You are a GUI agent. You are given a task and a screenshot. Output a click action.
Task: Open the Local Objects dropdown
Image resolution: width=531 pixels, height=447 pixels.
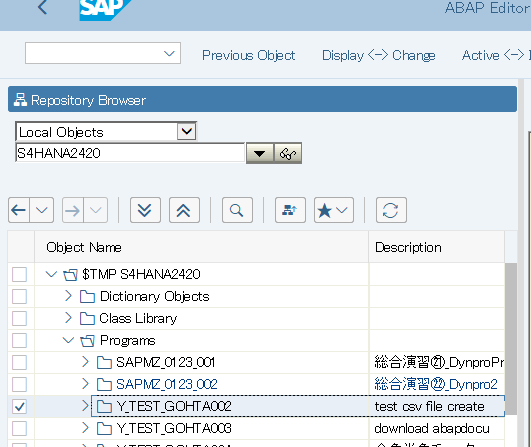tap(187, 131)
